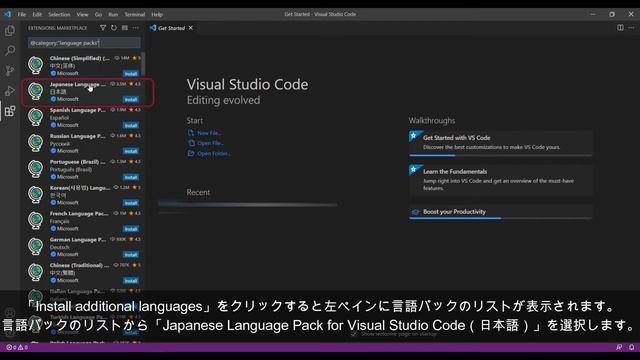Open the File menu
The height and width of the screenshot is (360, 640).
pyautogui.click(x=22, y=14)
